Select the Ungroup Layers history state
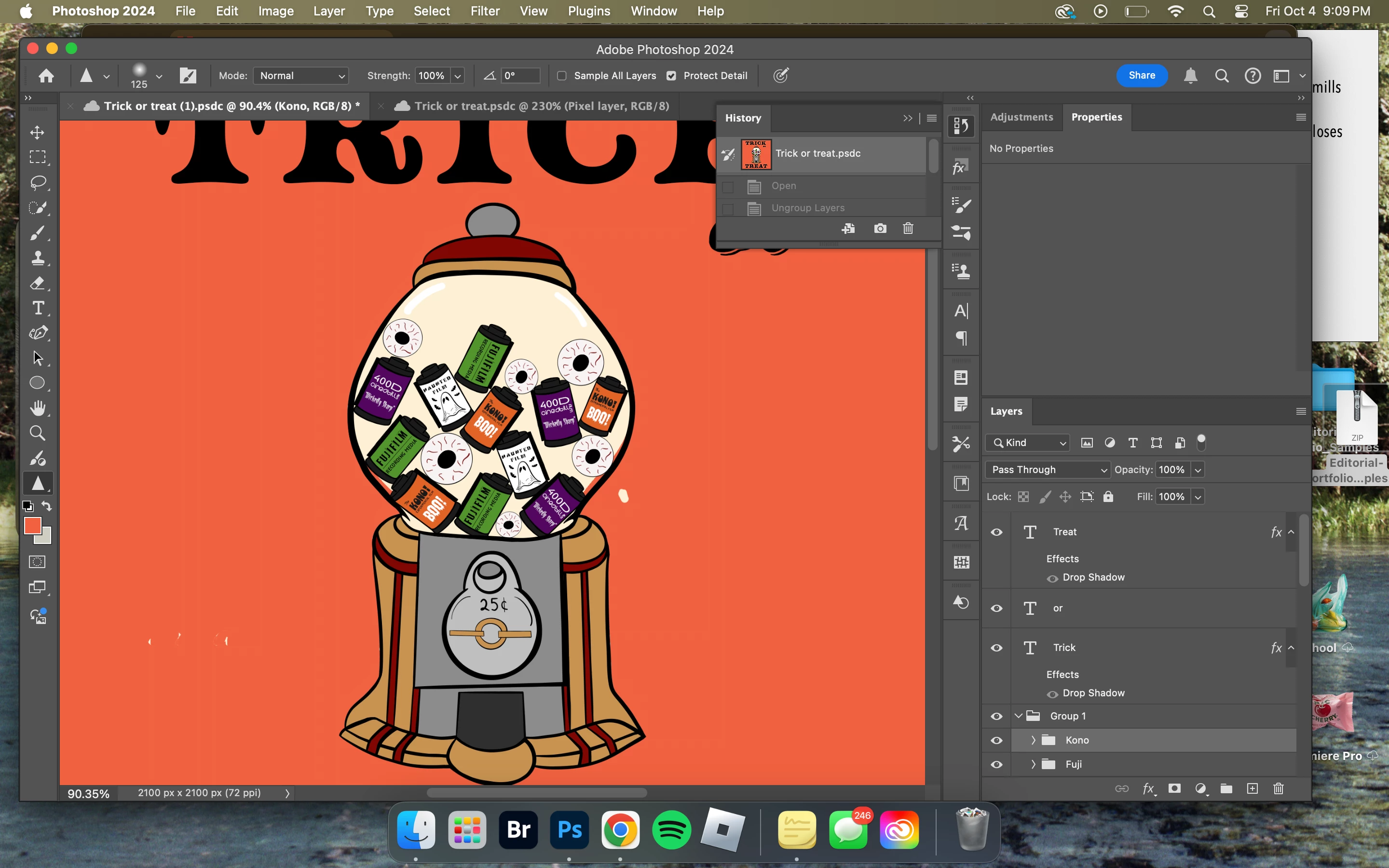The height and width of the screenshot is (868, 1389). pos(807,208)
